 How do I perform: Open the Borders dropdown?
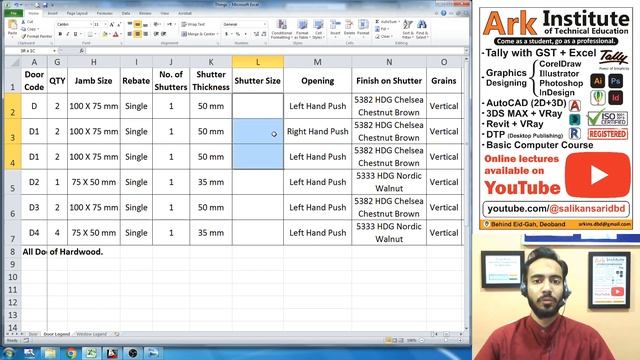click(x=95, y=34)
